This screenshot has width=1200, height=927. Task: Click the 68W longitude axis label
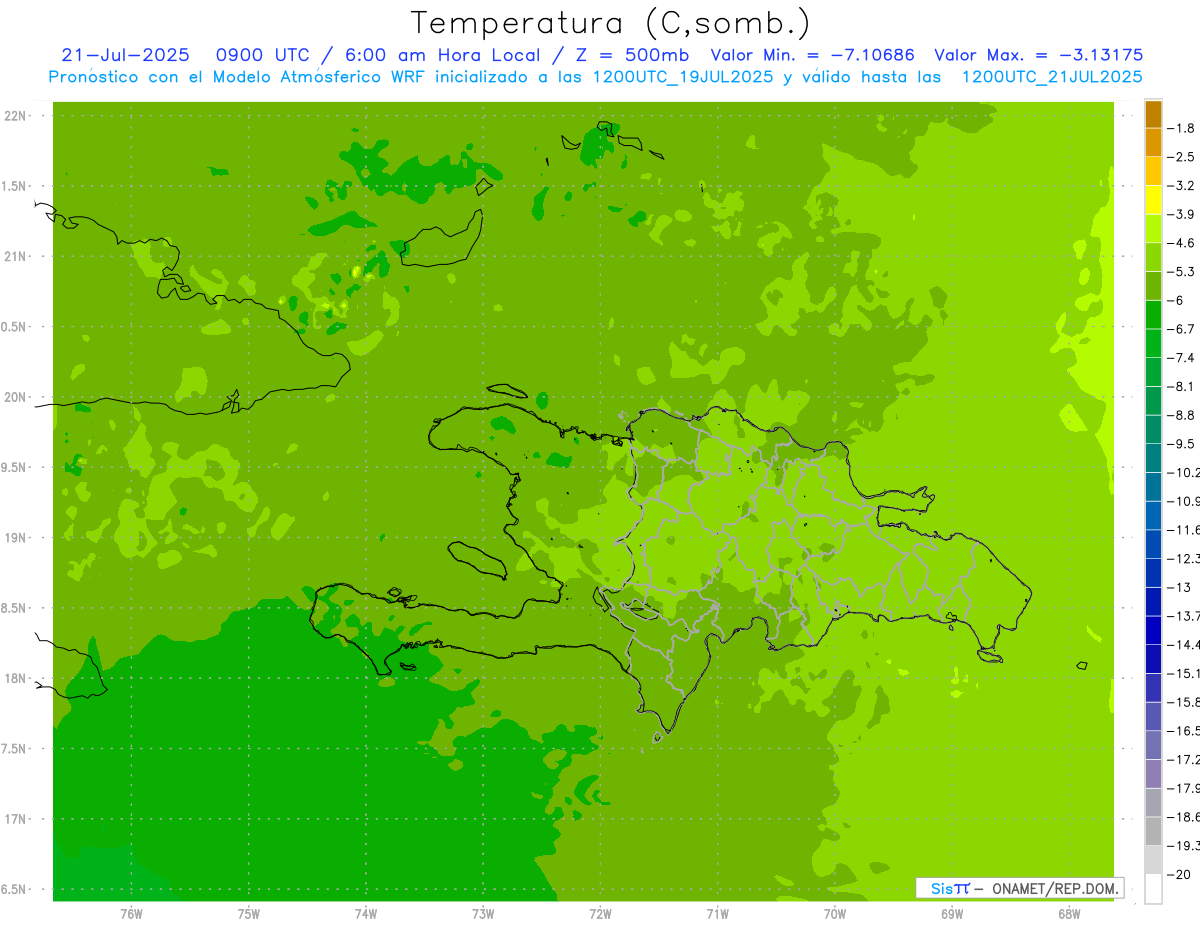(1069, 914)
